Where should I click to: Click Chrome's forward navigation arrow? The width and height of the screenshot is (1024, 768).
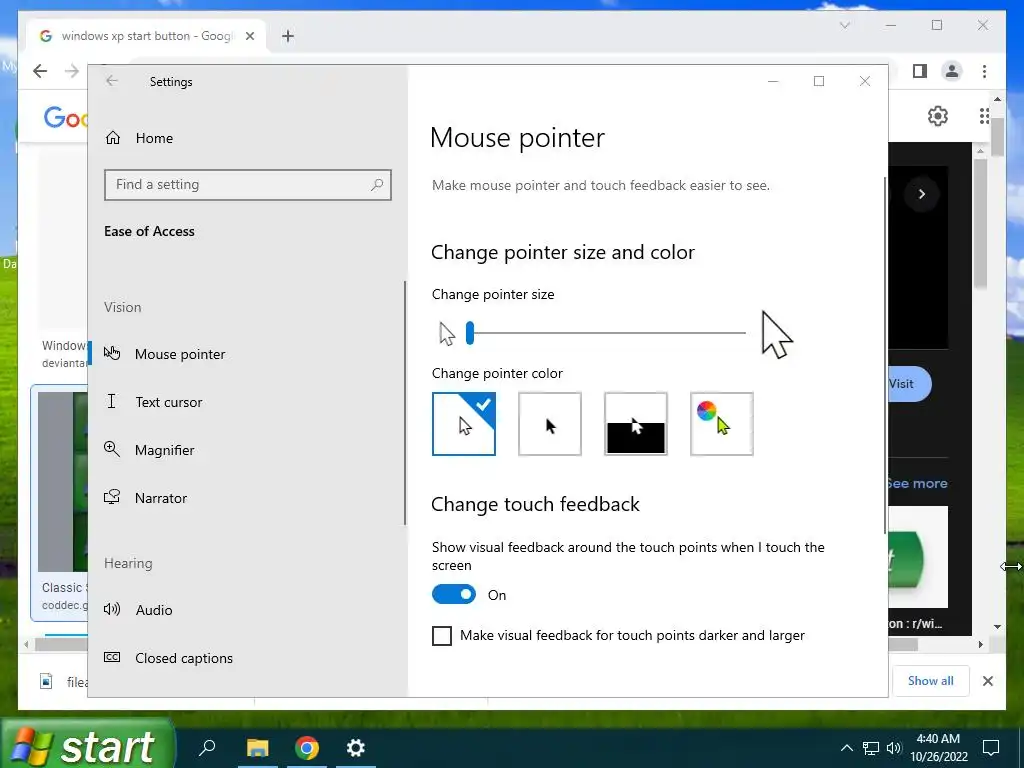point(72,71)
